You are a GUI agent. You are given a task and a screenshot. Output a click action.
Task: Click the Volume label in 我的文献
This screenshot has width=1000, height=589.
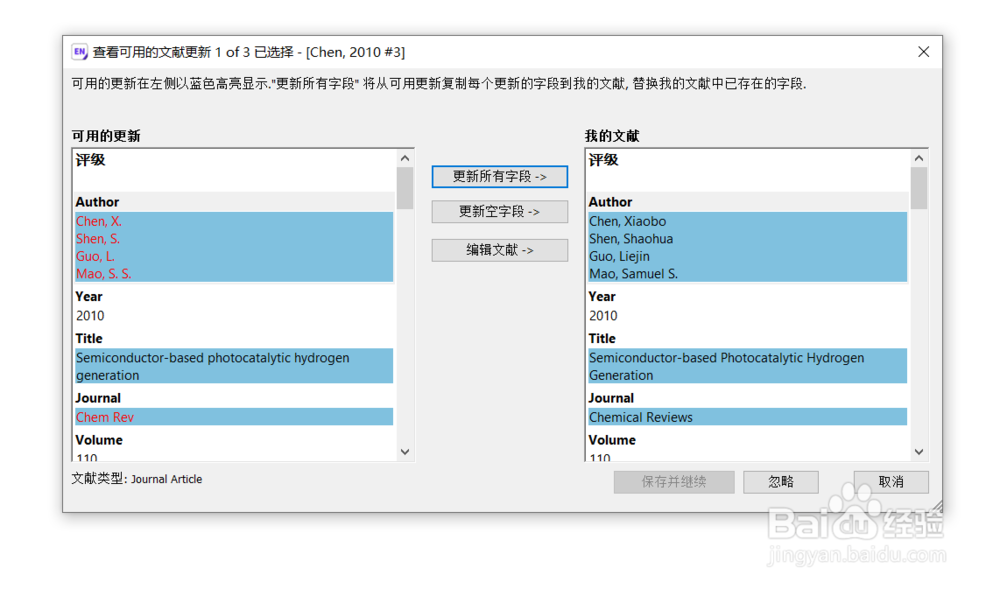coord(613,439)
